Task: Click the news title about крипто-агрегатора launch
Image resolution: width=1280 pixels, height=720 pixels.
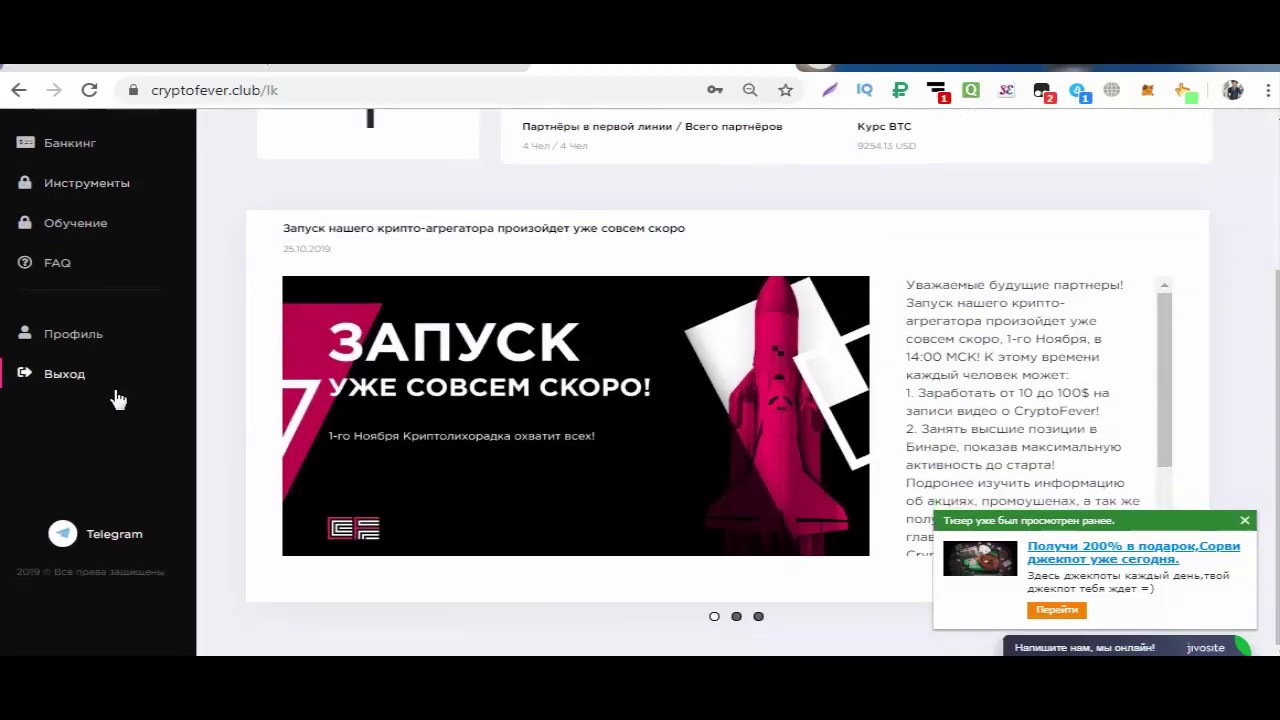Action: click(484, 228)
